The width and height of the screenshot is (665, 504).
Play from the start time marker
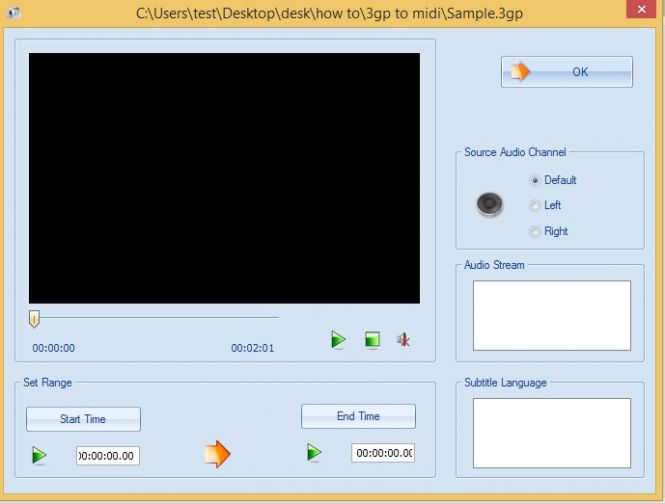coord(39,456)
